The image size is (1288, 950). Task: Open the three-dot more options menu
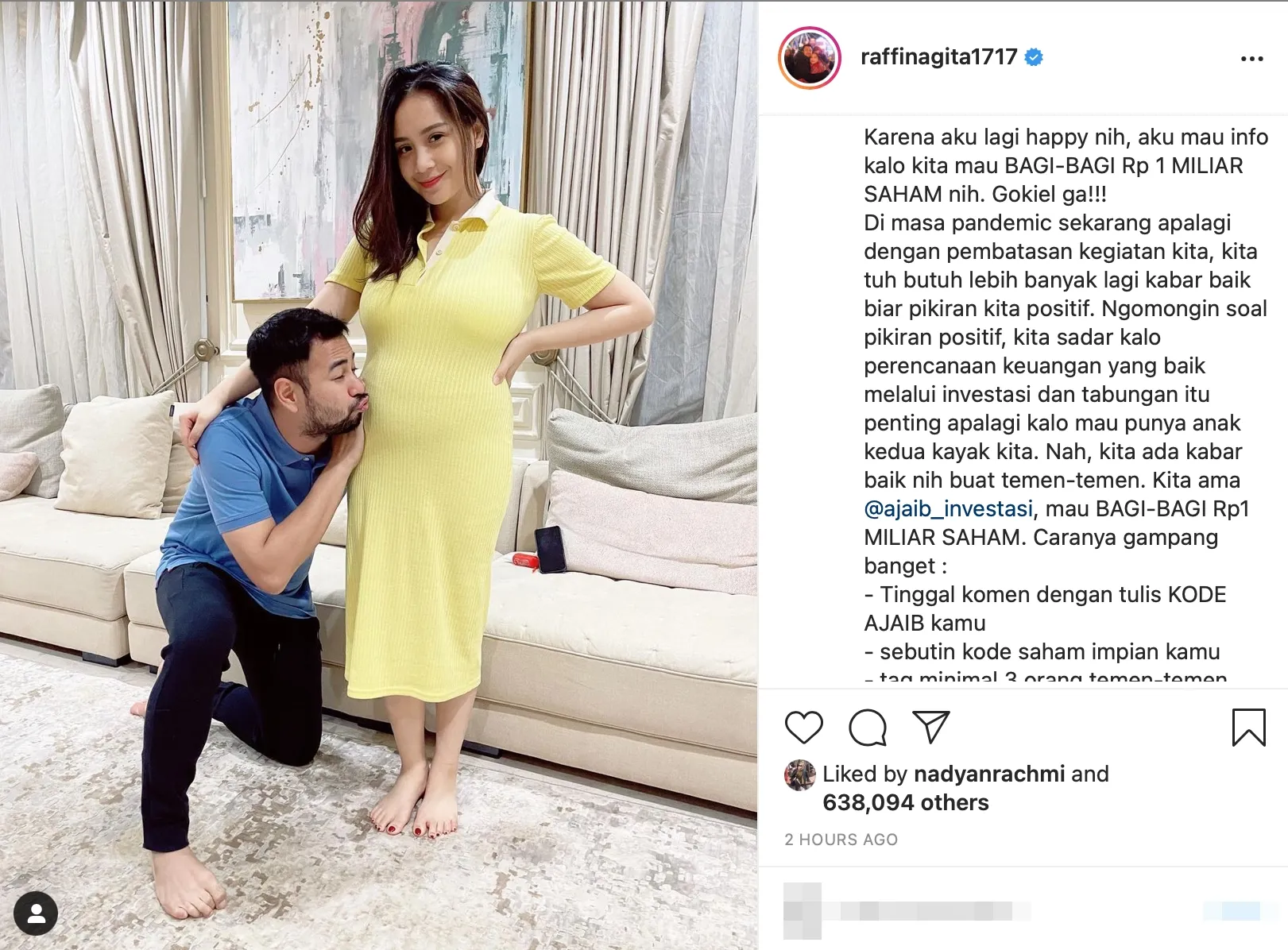pyautogui.click(x=1251, y=59)
